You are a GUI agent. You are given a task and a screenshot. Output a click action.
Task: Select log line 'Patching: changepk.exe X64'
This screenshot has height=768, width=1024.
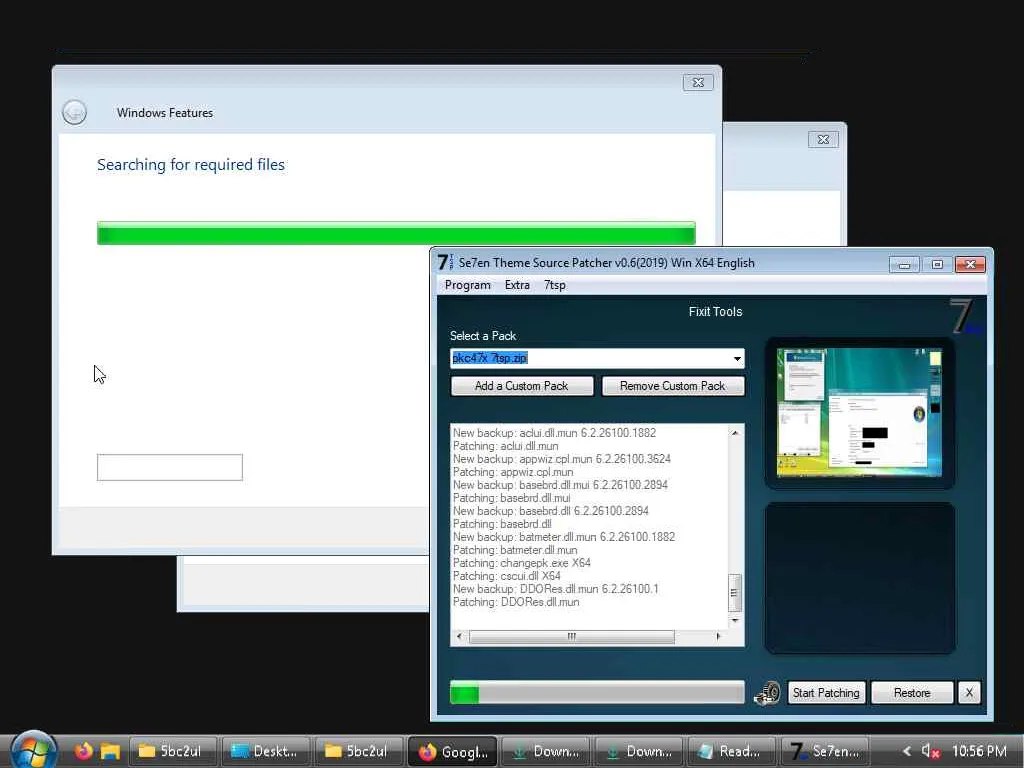522,563
